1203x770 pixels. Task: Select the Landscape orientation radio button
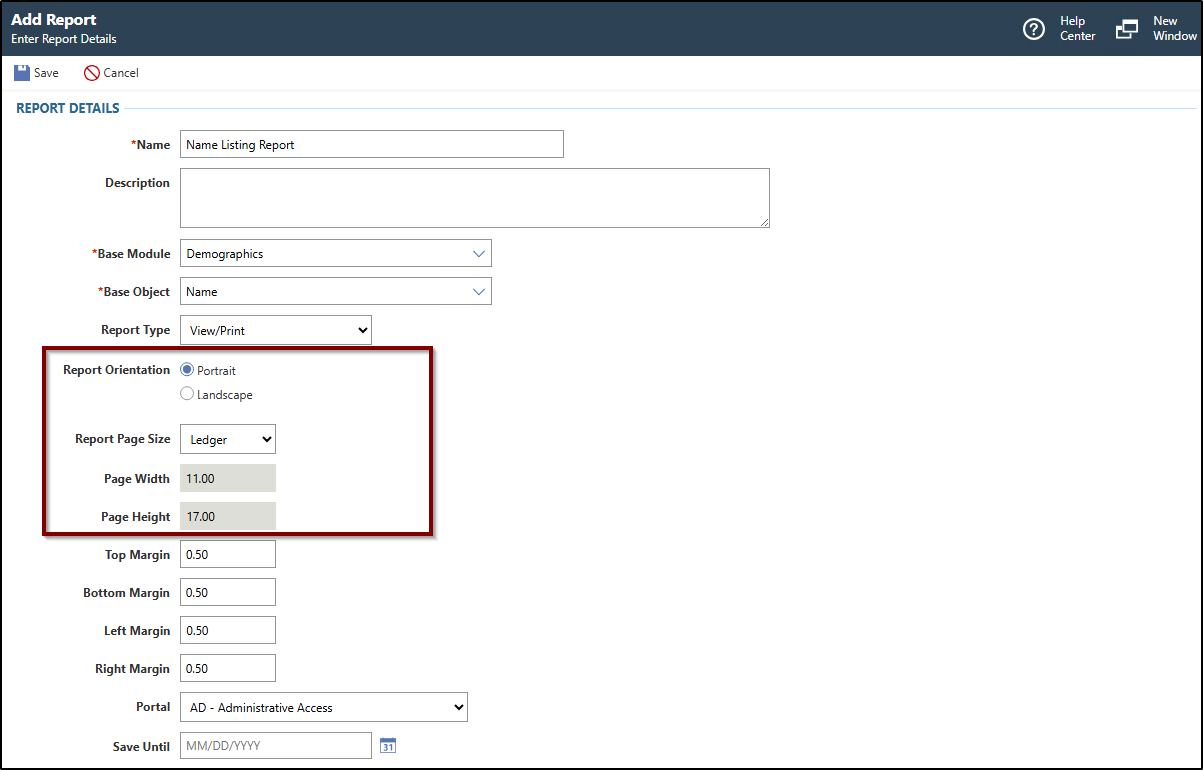[x=187, y=394]
